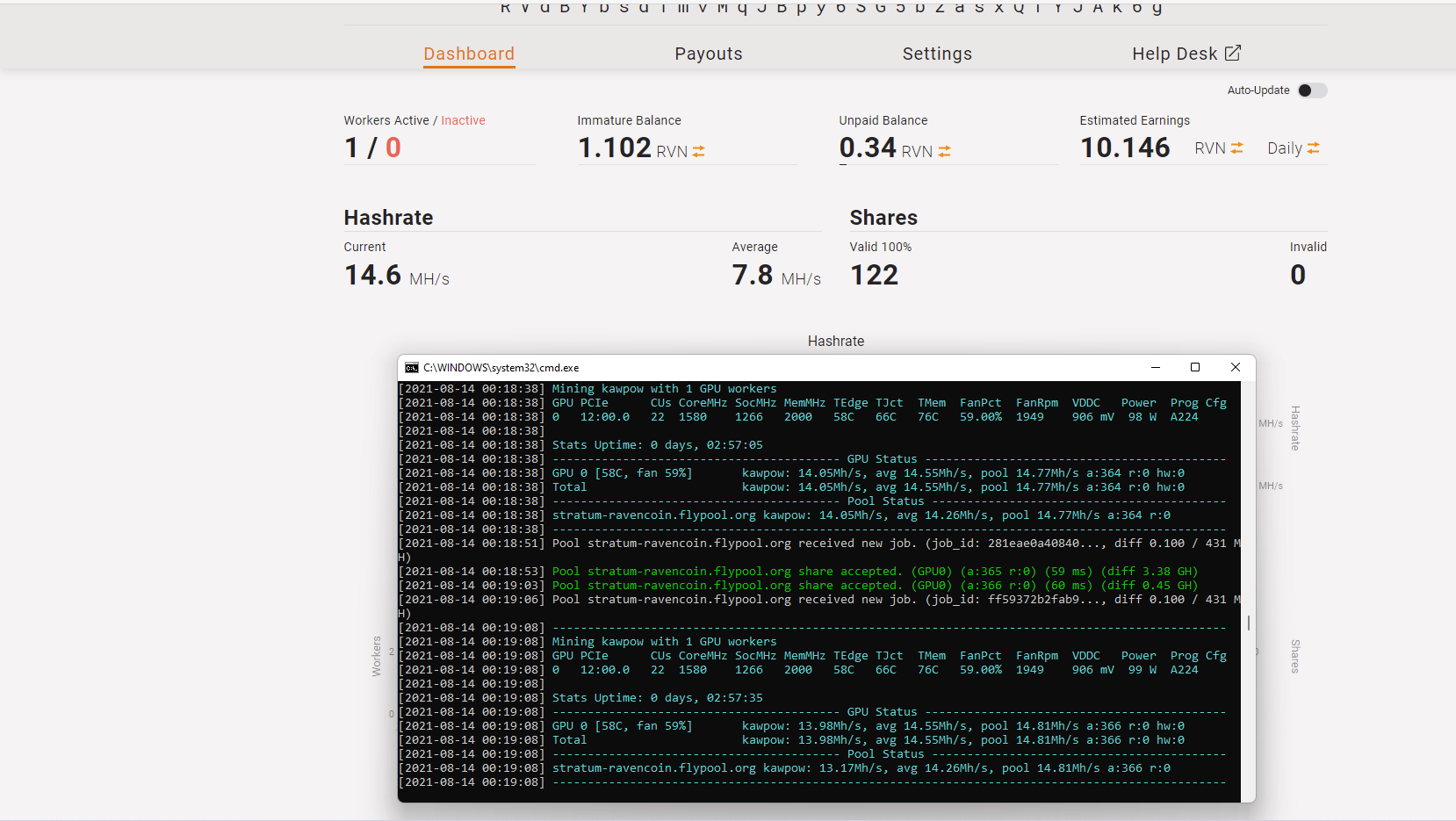Screen dimensions: 1456x821
Task: Click the Workers axis label on chart
Action: (377, 656)
